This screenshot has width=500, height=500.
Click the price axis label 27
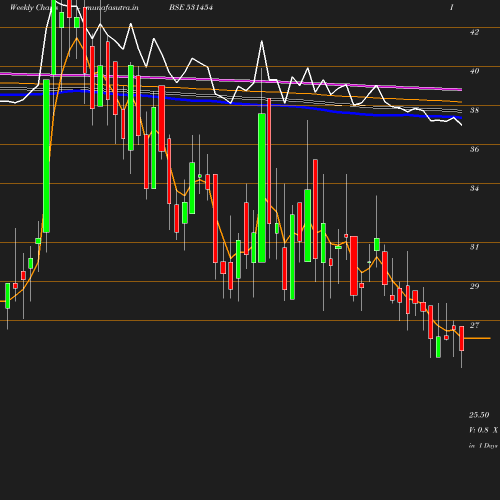[474, 325]
